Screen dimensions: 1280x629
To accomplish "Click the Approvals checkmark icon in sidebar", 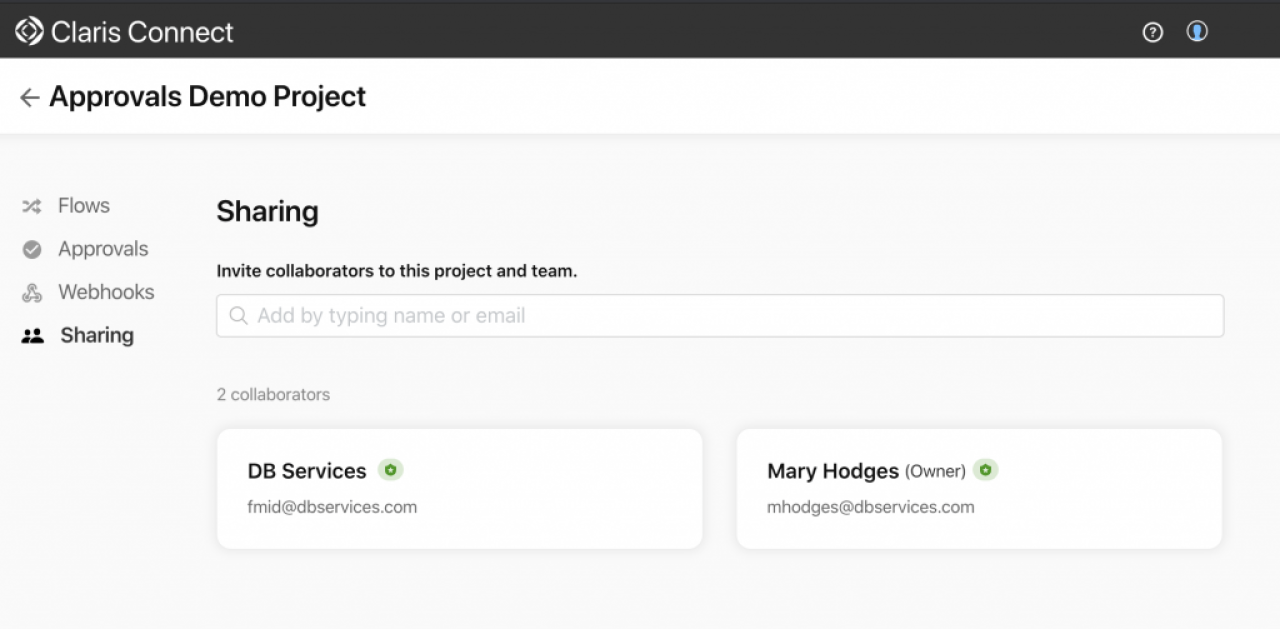I will (32, 249).
